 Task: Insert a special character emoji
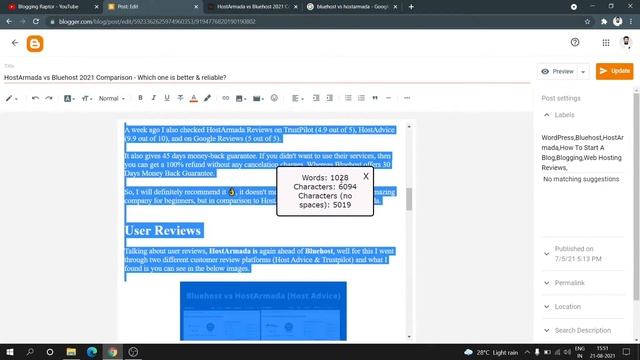pos(274,98)
